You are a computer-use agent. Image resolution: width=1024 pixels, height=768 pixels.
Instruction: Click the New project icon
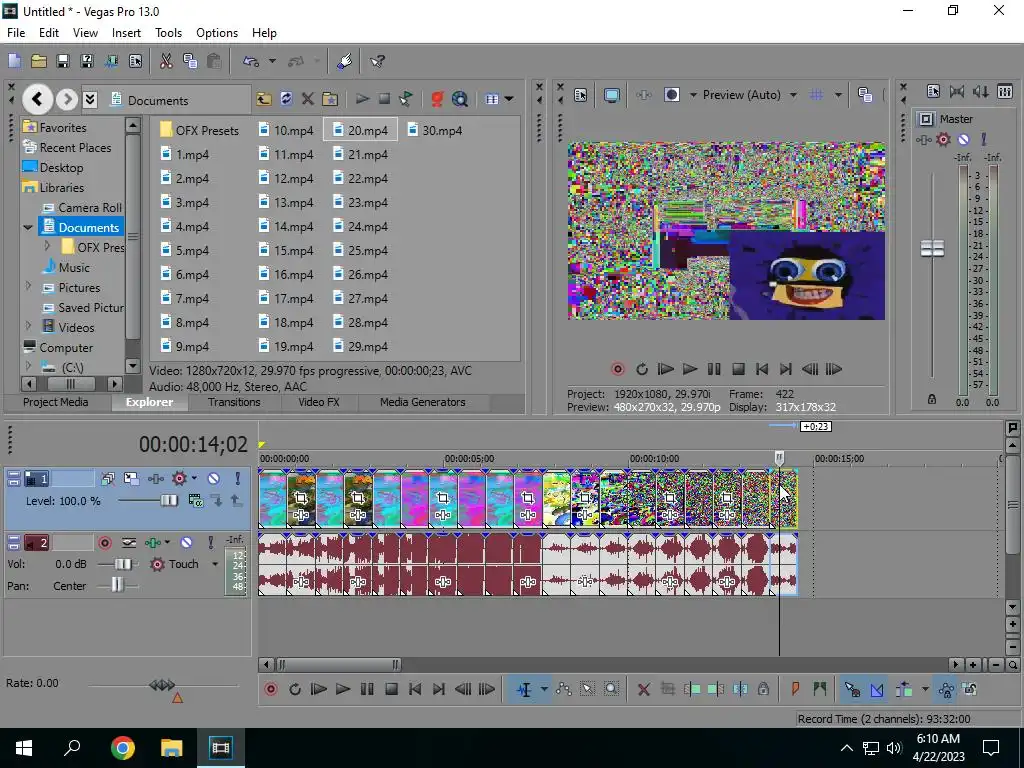pos(14,61)
